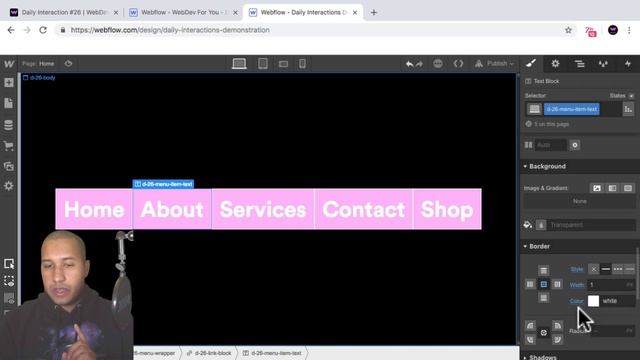Open the CMS Collections panel
Screen dimensions: 640x360
click(x=9, y=125)
